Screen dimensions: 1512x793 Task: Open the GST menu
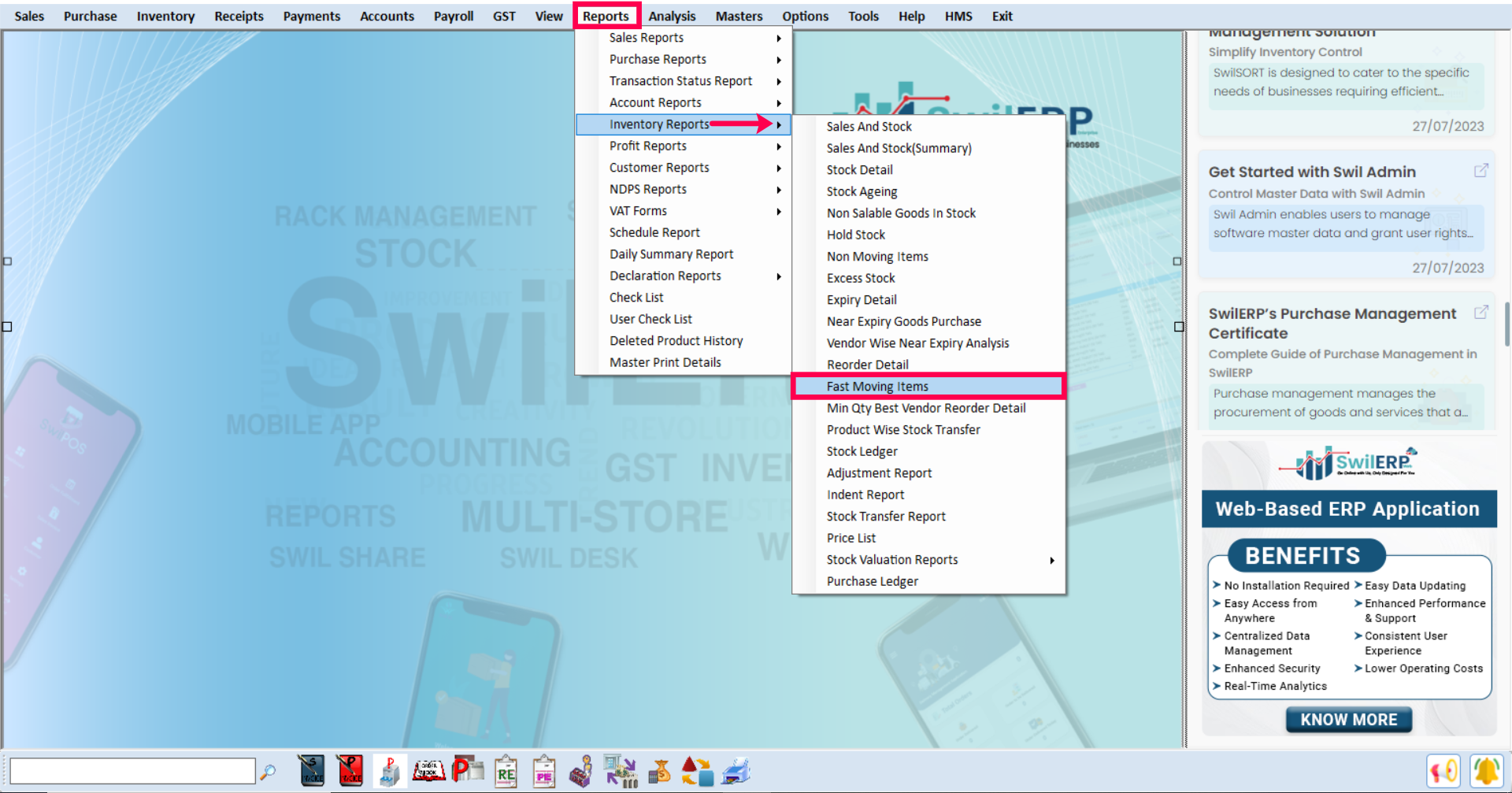(x=504, y=16)
